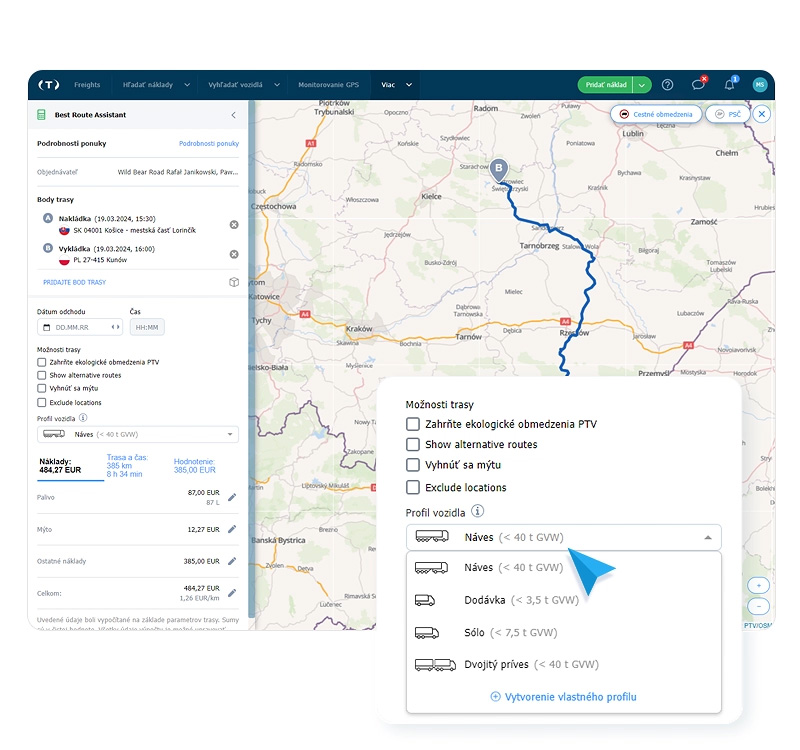
Task: Click the Dátum odchodu date input
Action: (80, 327)
